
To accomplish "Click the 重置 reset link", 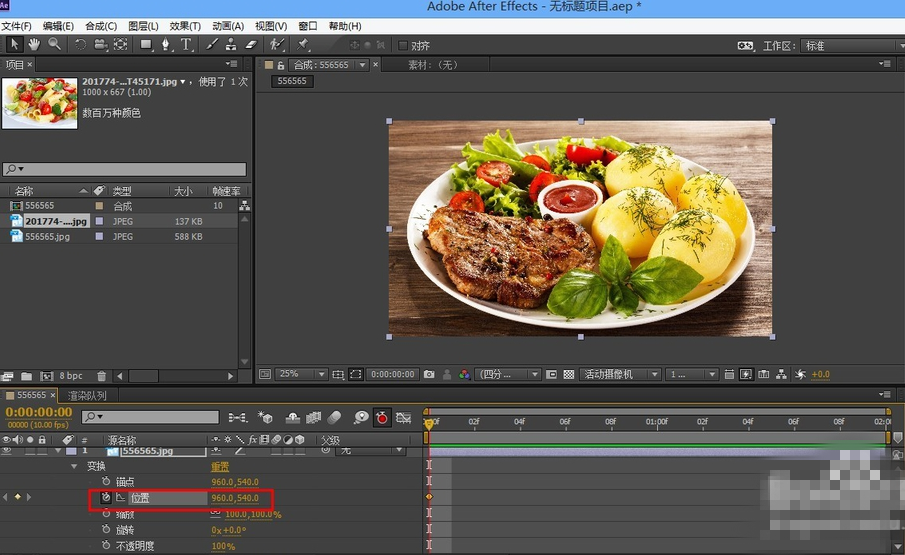I will click(x=220, y=466).
